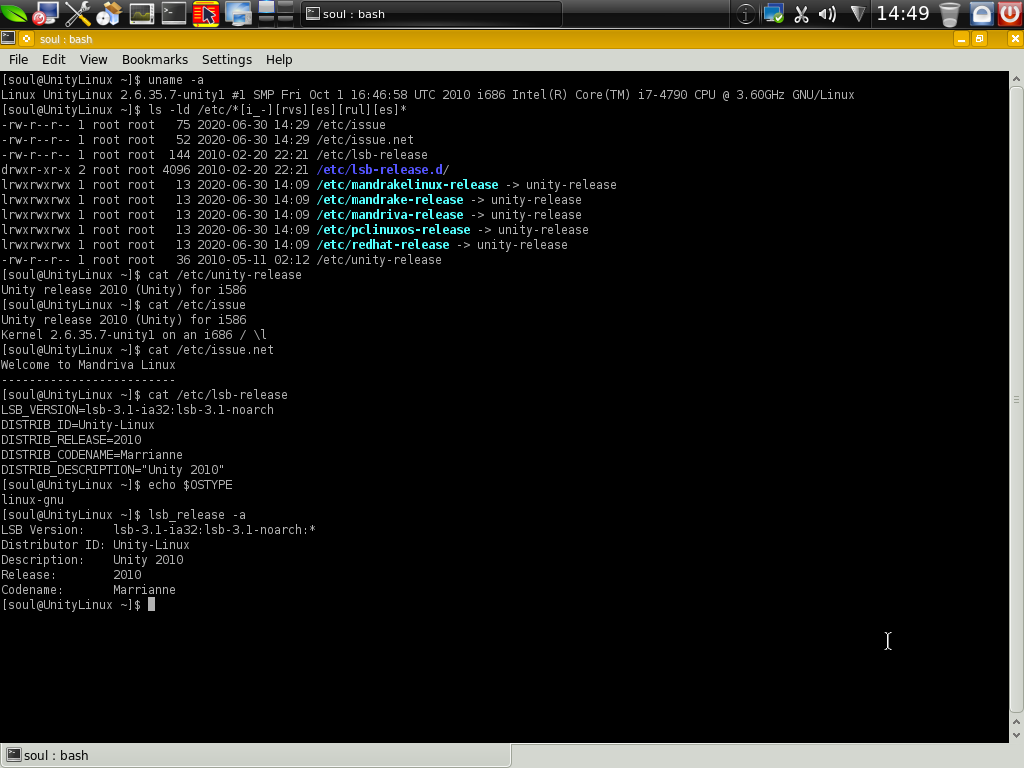Open the trash can icon
This screenshot has width=1024, height=768.
pyautogui.click(x=950, y=14)
